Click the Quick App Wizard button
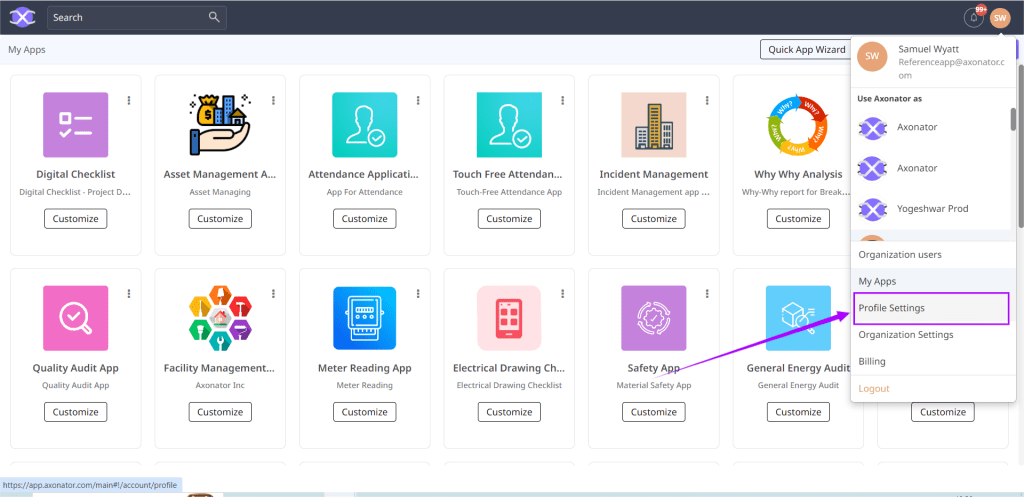Image resolution: width=1024 pixels, height=497 pixels. click(804, 49)
